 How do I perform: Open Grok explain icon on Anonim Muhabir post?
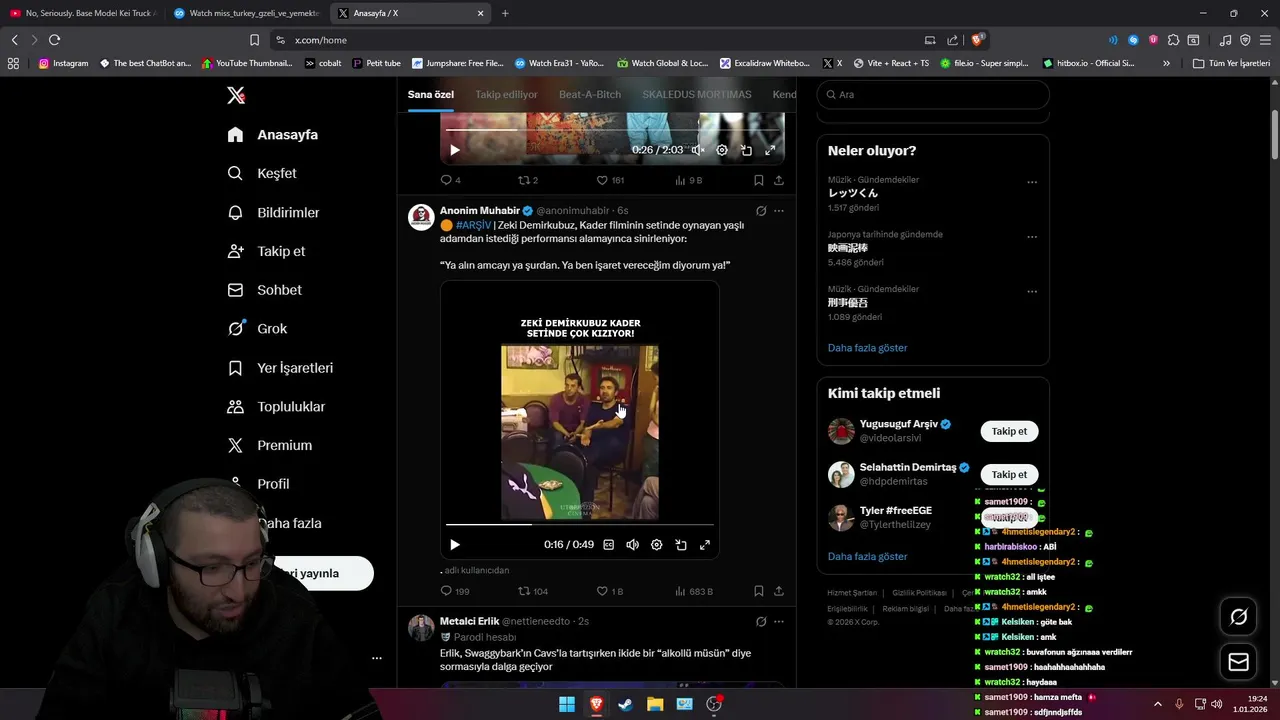click(761, 211)
